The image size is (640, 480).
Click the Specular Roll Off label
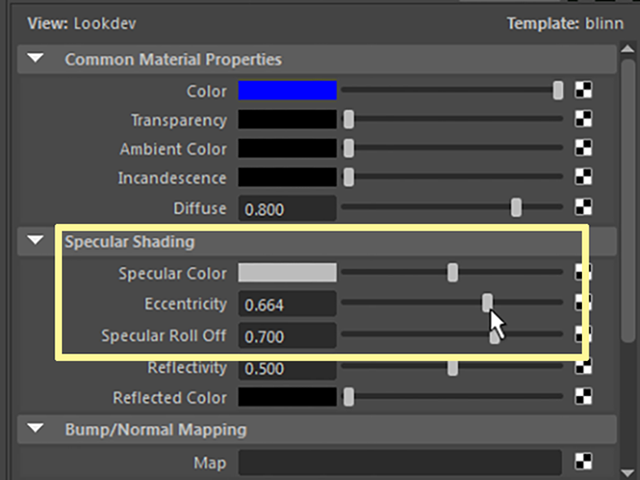(x=164, y=336)
